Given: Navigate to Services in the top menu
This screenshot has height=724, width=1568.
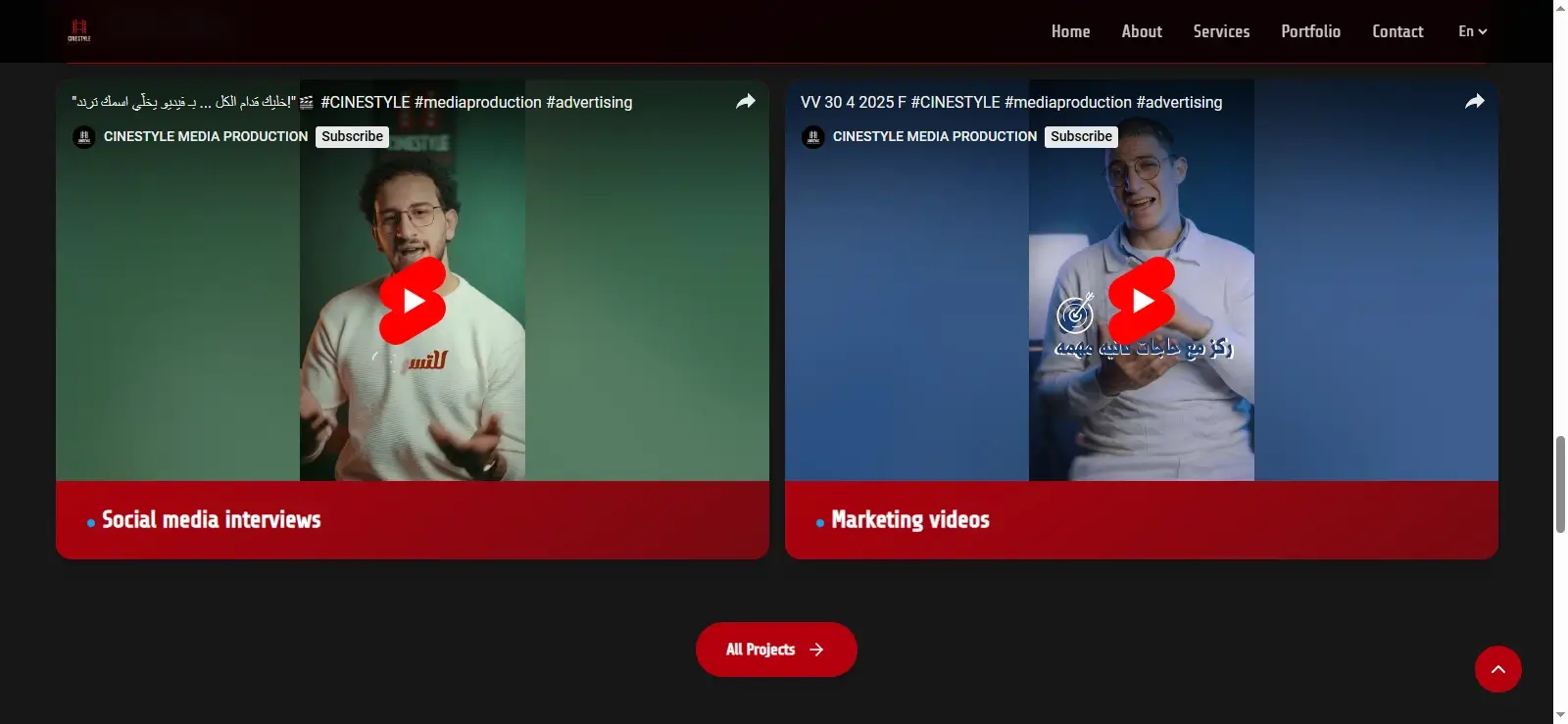Looking at the screenshot, I should tap(1221, 31).
